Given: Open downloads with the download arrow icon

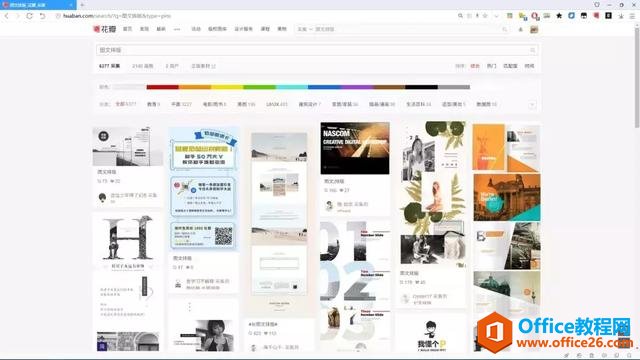Looking at the screenshot, I should (621, 16).
